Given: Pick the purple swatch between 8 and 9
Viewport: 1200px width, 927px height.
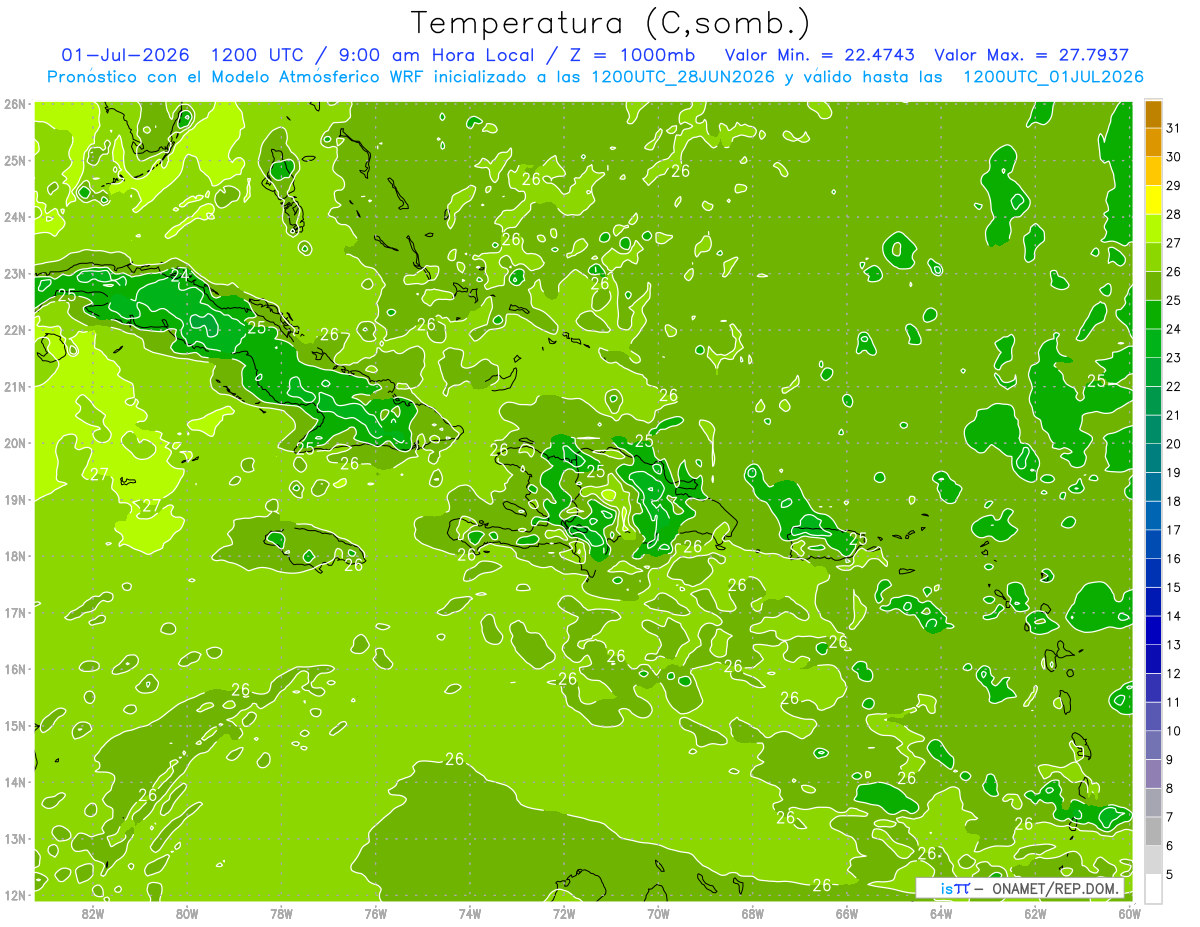Looking at the screenshot, I should [x=1153, y=774].
